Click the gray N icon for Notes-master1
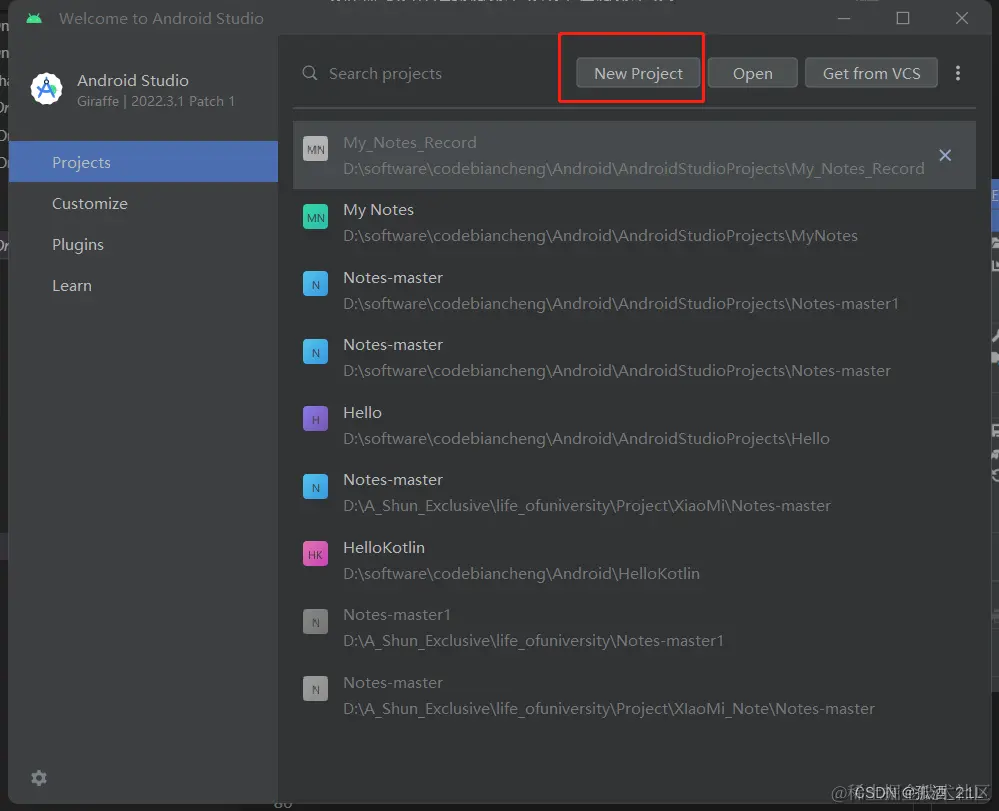This screenshot has width=999, height=811. pyautogui.click(x=315, y=622)
